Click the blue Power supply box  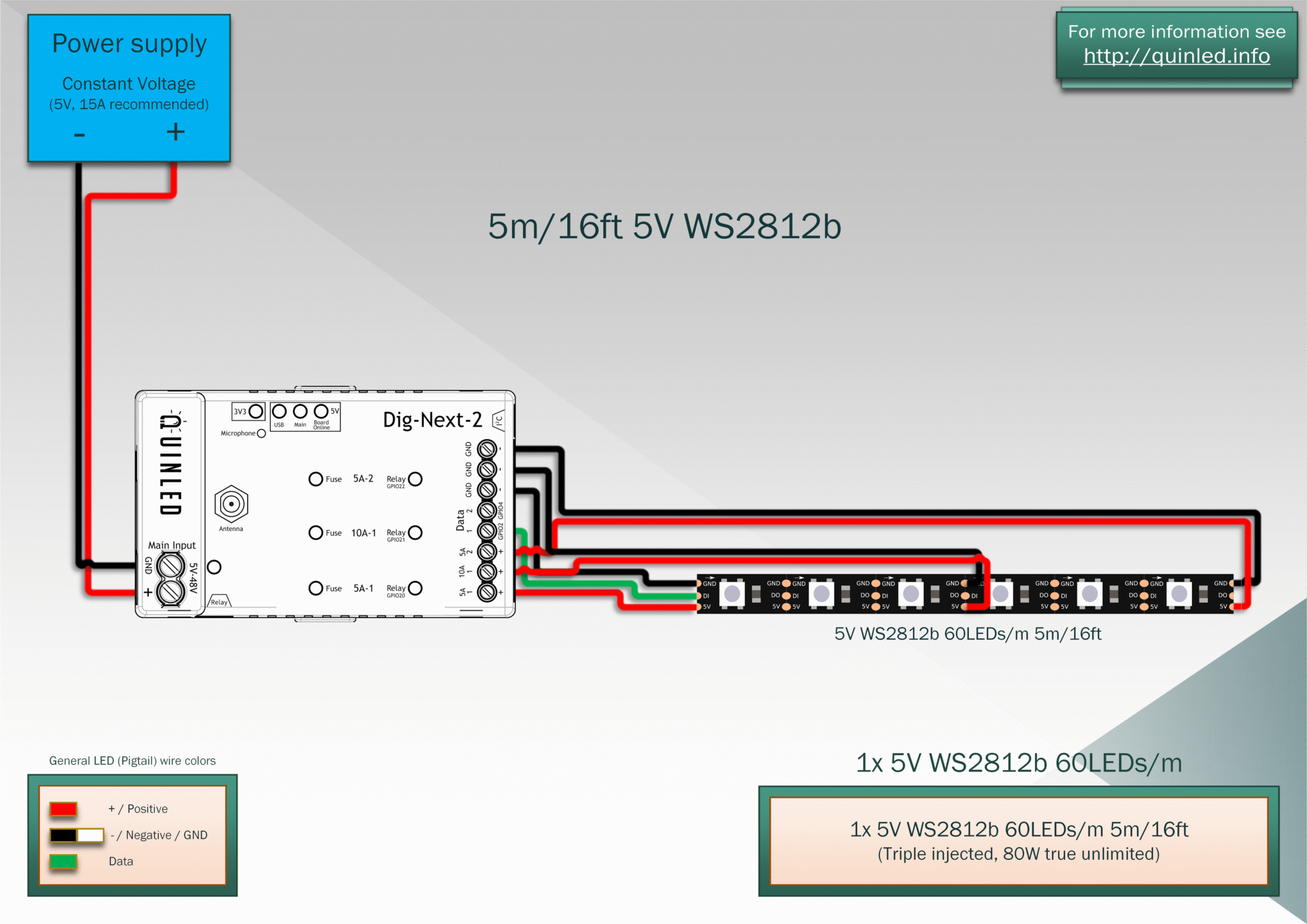coord(129,88)
